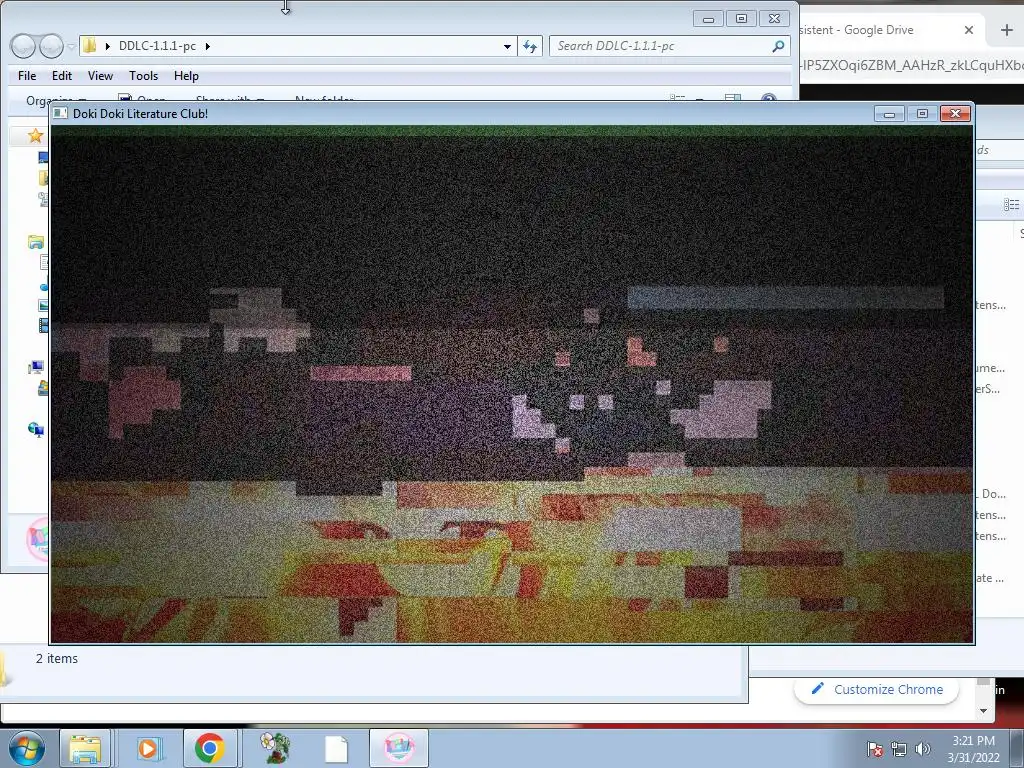1024x768 pixels.
Task: Open the Help menu in Explorer
Action: (x=186, y=76)
